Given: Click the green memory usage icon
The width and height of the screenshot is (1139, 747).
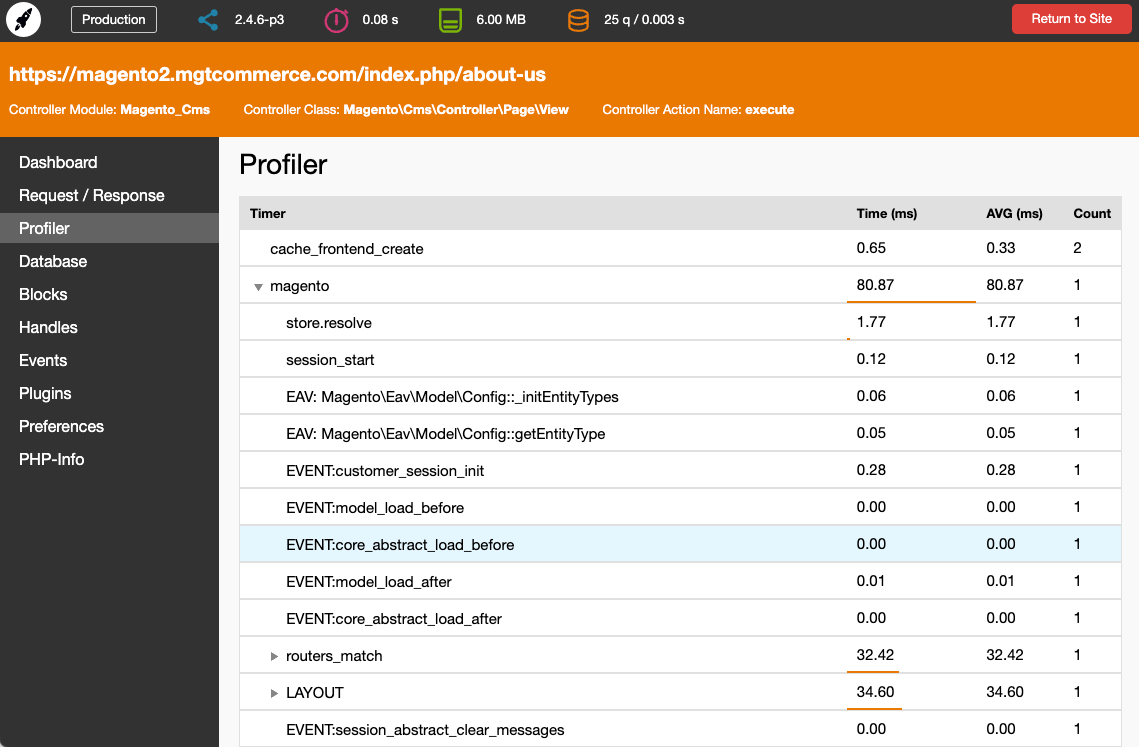Looking at the screenshot, I should pos(450,20).
